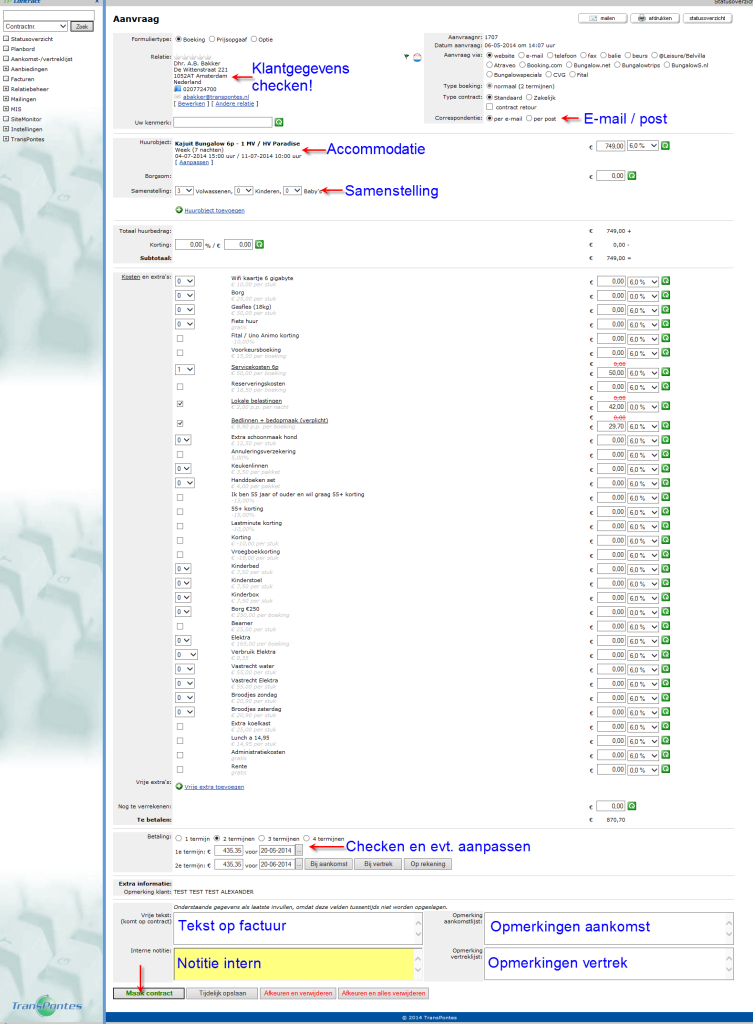Click the Maak contract button
Image resolution: width=753 pixels, height=1024 pixels.
point(148,993)
